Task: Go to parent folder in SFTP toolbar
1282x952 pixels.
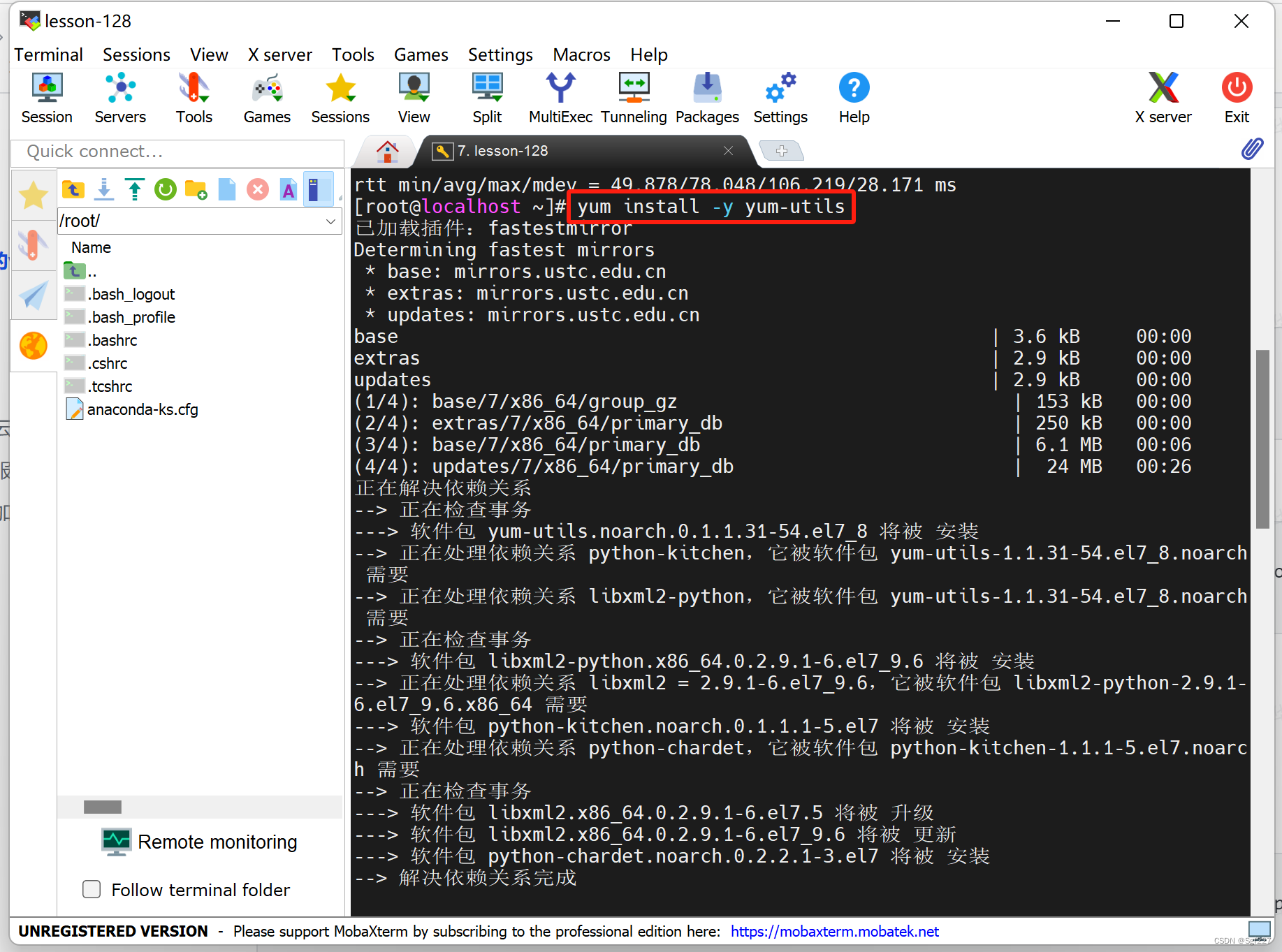Action: tap(73, 189)
